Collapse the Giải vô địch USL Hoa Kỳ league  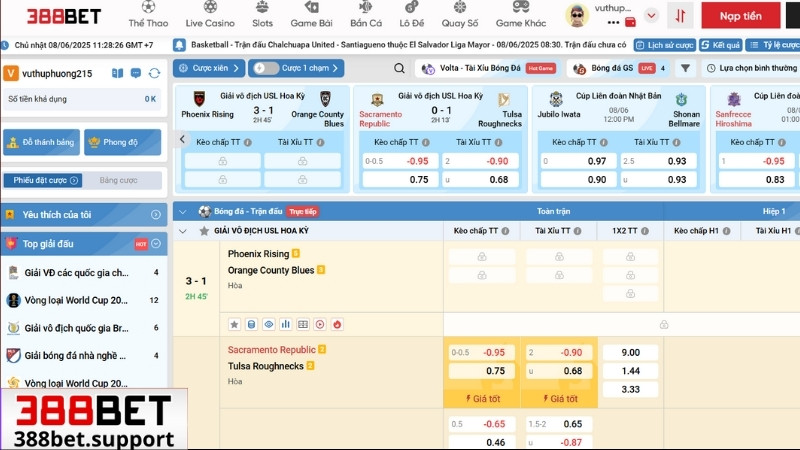tap(181, 230)
